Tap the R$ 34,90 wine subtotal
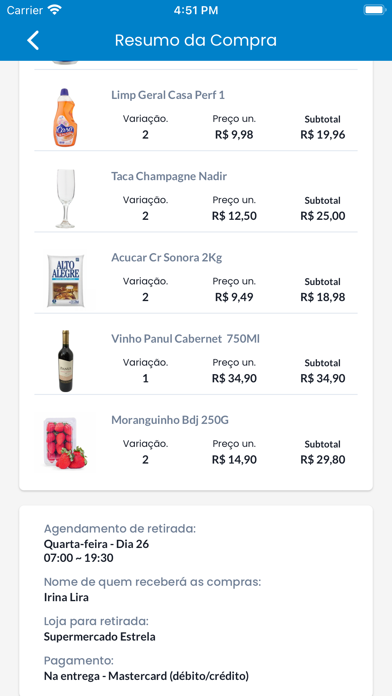This screenshot has height=696, width=392. click(x=323, y=379)
